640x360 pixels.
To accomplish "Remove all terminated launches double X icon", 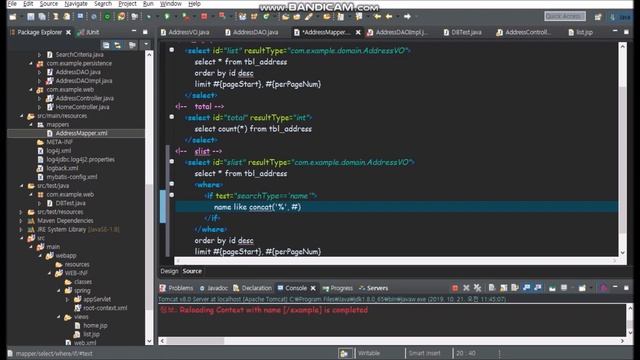I will (477, 288).
